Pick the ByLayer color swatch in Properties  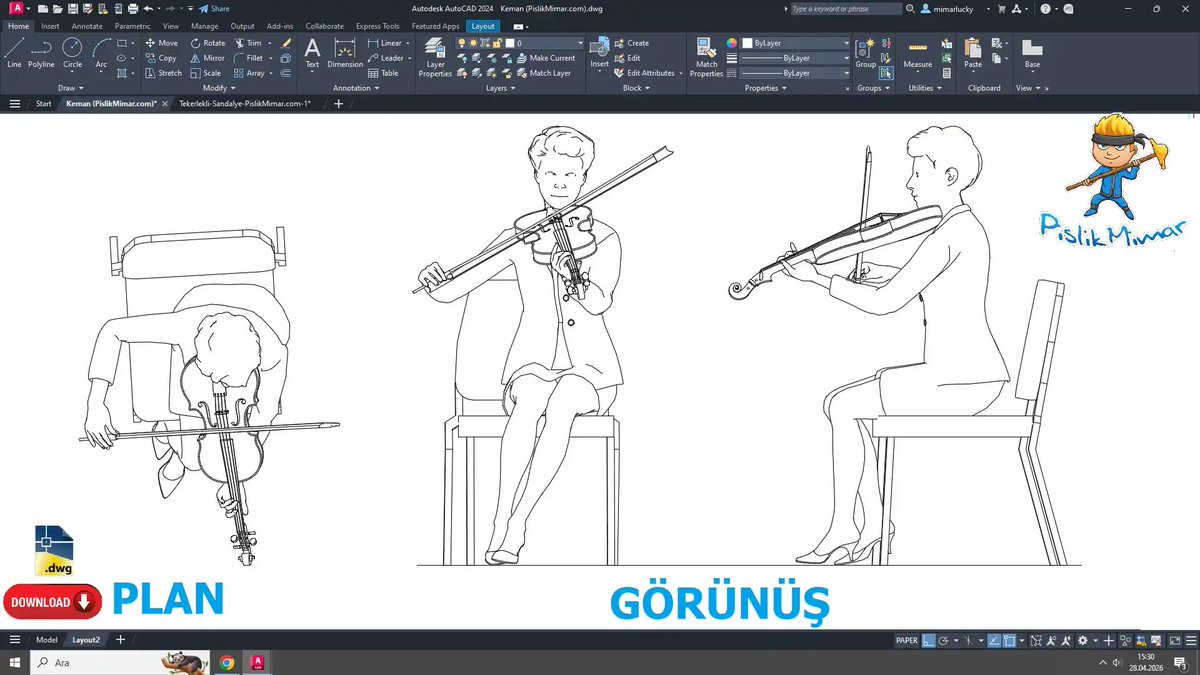(x=745, y=43)
